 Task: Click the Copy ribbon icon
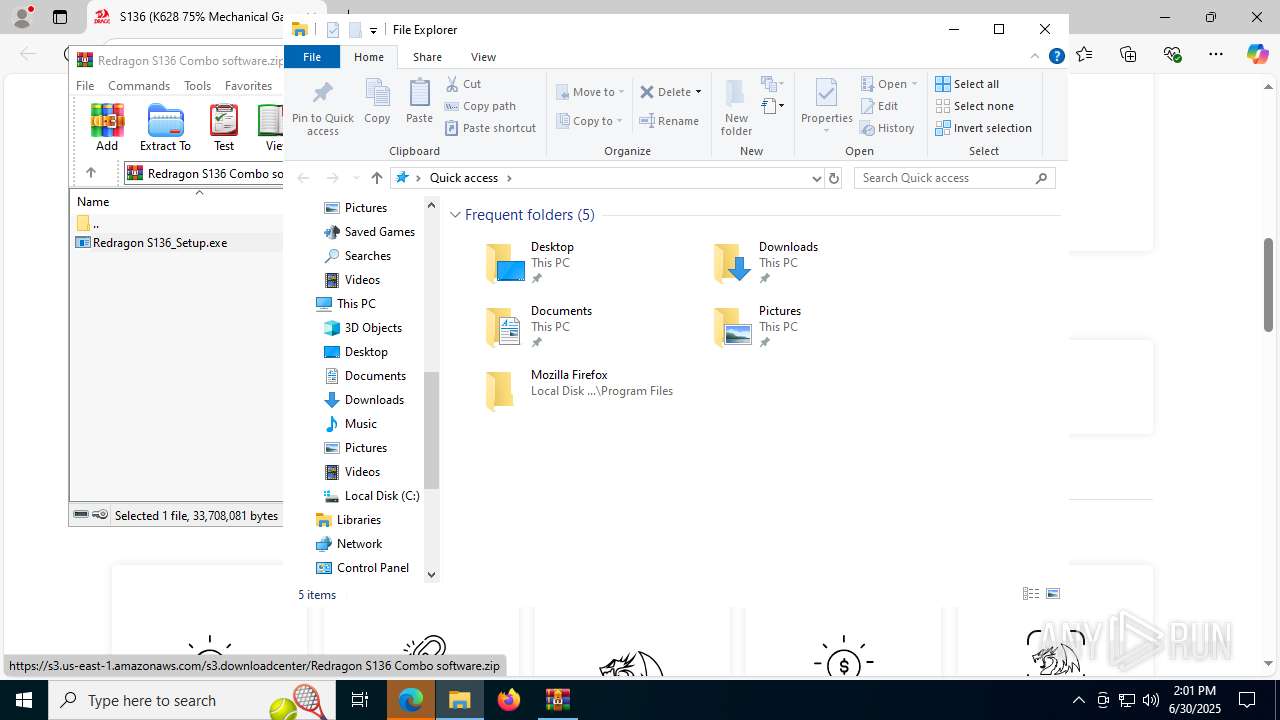tap(377, 102)
